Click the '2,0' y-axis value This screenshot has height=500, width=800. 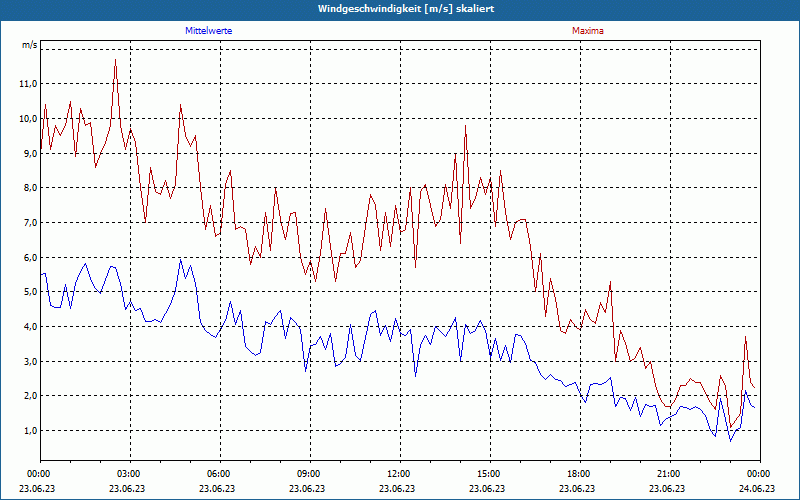30,396
